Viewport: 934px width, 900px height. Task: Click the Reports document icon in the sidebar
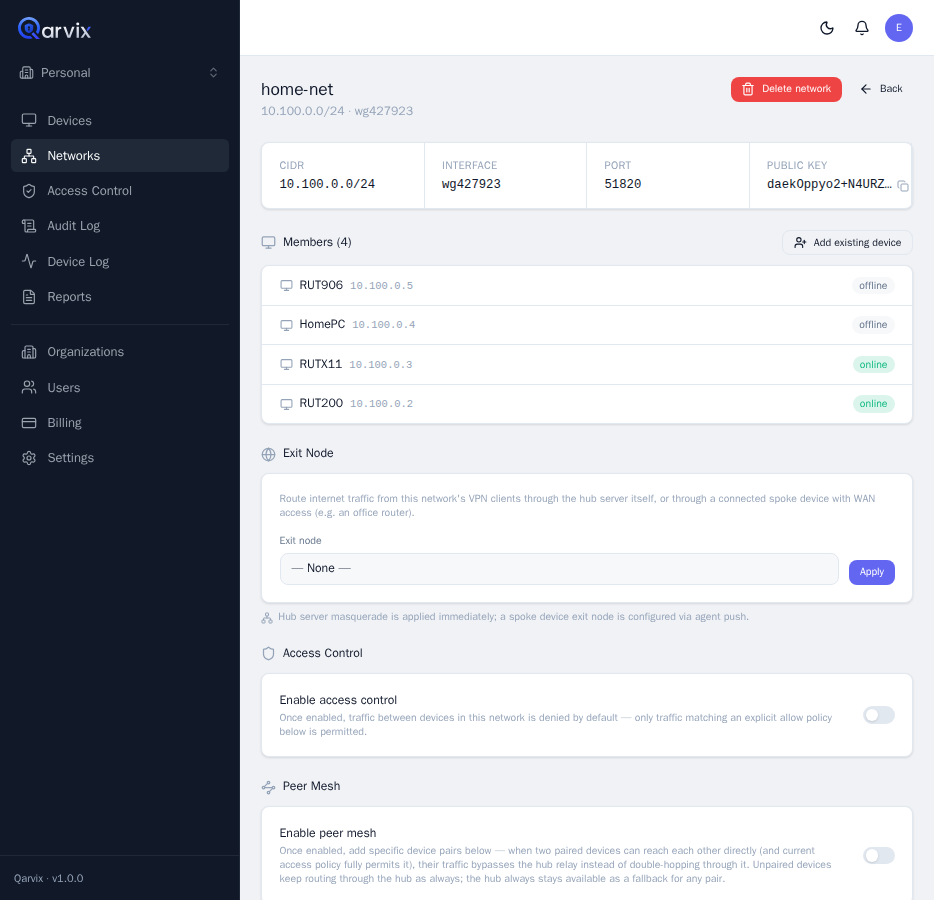(29, 297)
